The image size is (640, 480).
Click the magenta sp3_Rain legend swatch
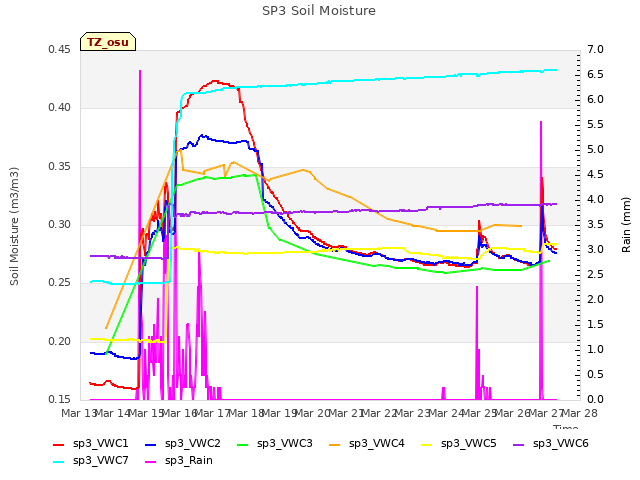coord(151,462)
